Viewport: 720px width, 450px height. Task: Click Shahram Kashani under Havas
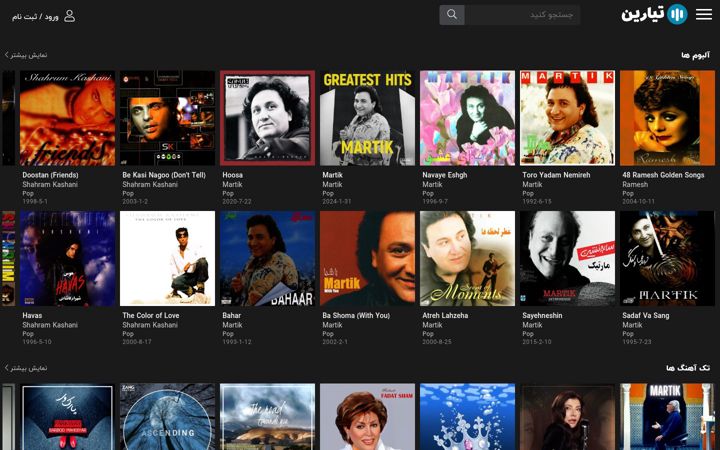pos(50,325)
